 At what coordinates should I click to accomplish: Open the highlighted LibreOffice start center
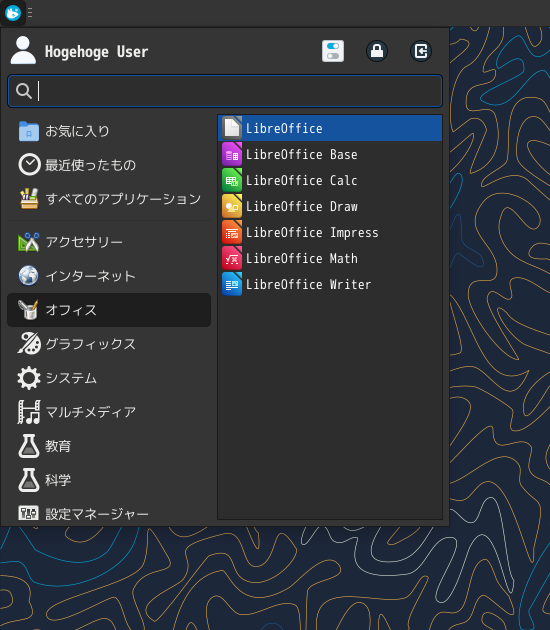(330, 128)
